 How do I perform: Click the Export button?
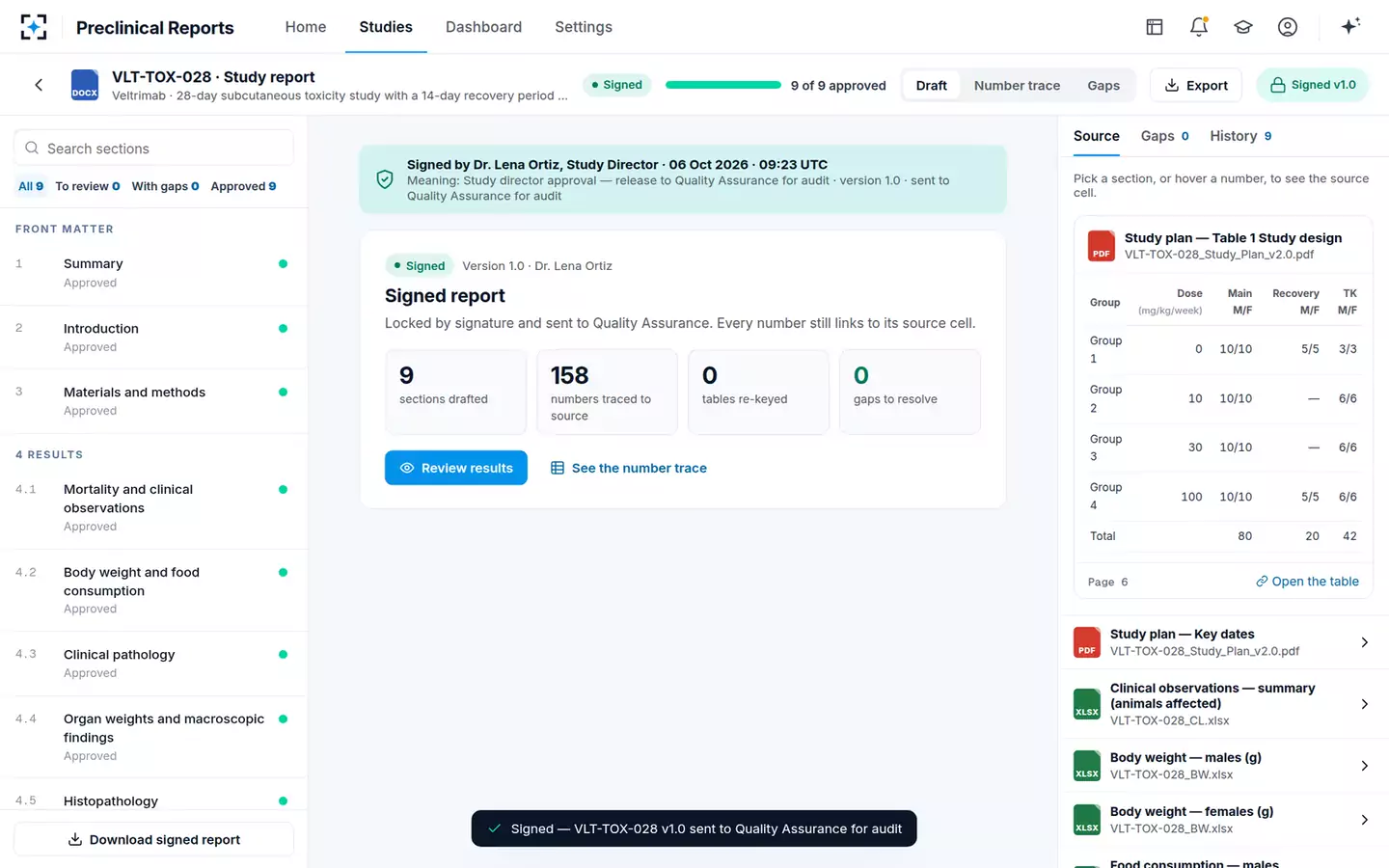1196,85
